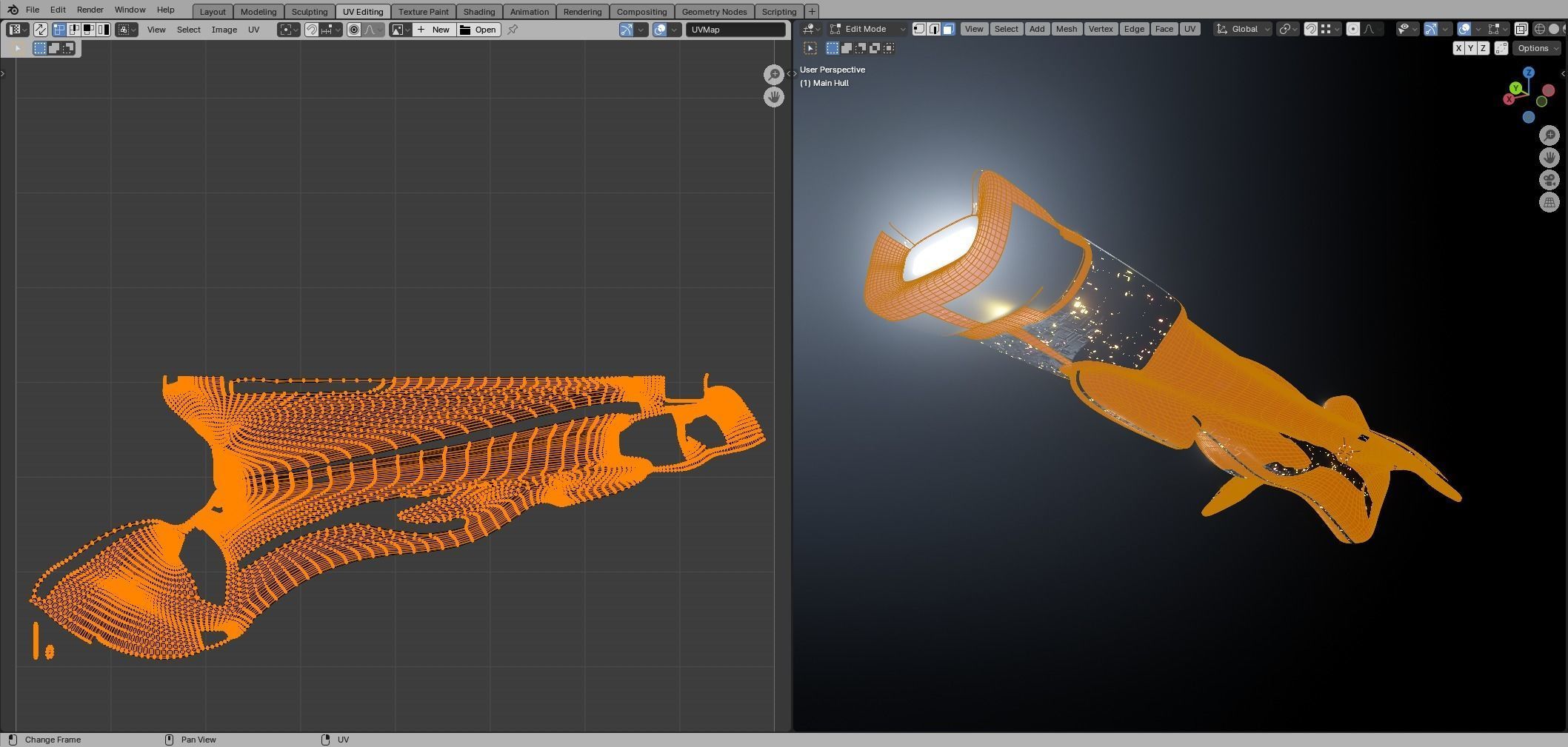This screenshot has width=1568, height=747.
Task: Add a new workspace tab
Action: [x=812, y=11]
